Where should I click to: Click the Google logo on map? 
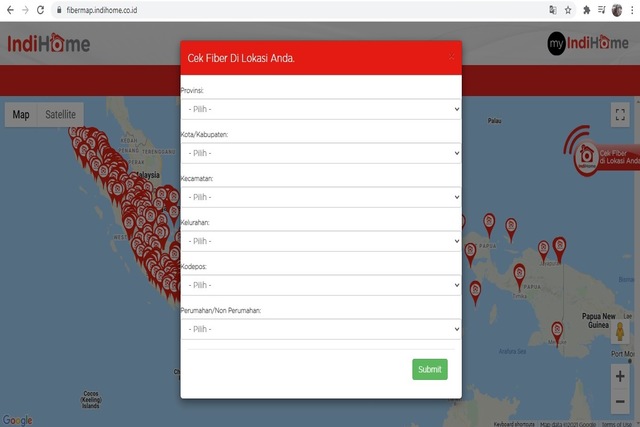(x=18, y=420)
